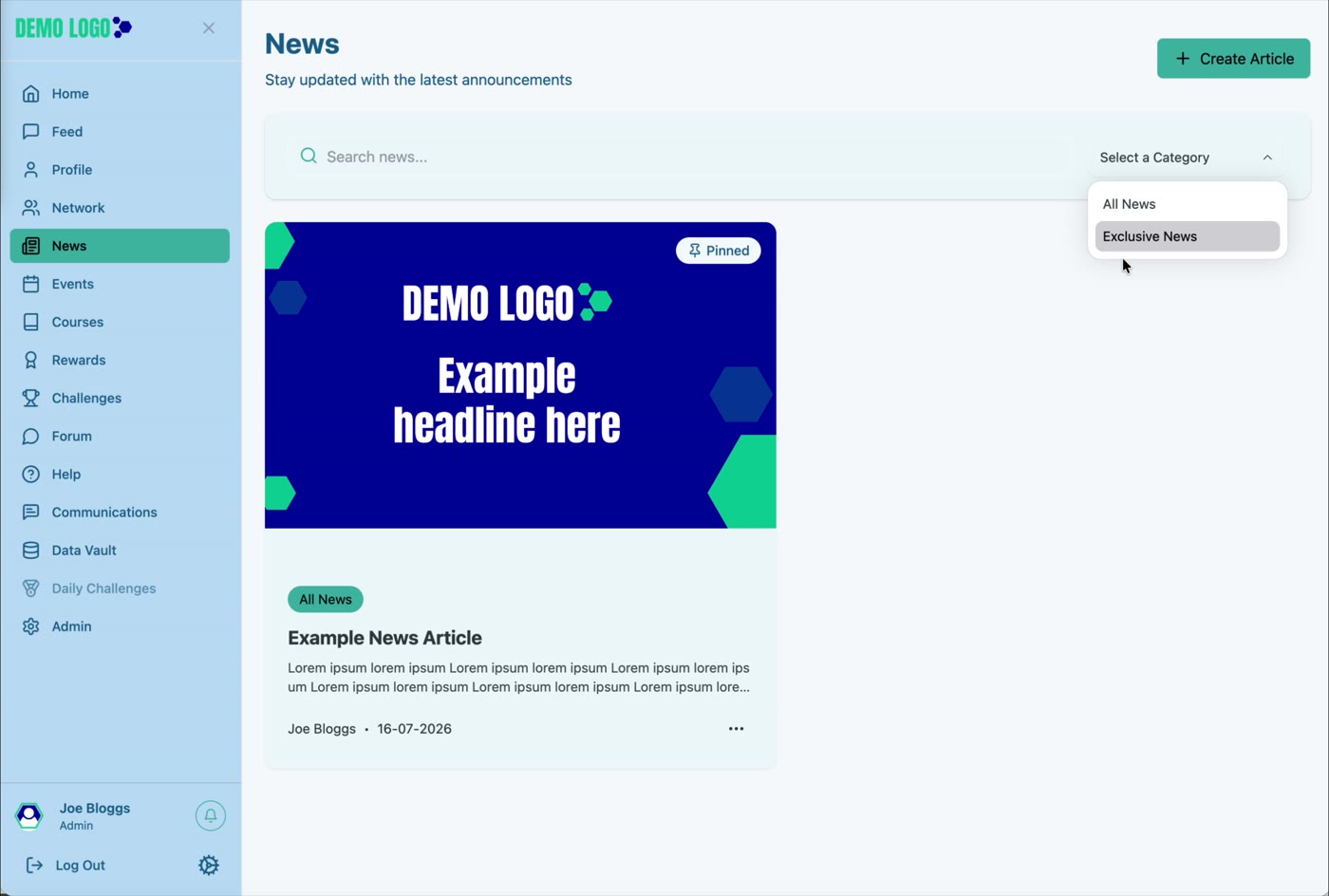Click the Network people icon

pyautogui.click(x=31, y=208)
